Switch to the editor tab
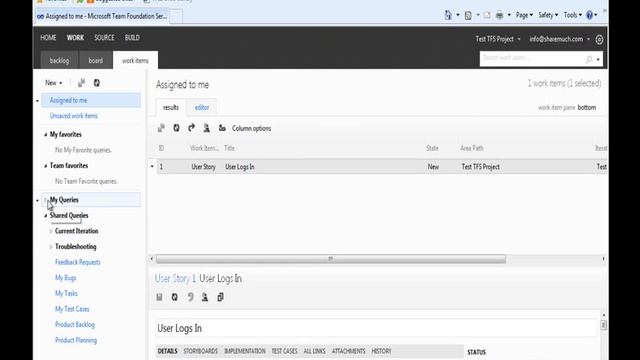640x360 pixels. (x=202, y=107)
